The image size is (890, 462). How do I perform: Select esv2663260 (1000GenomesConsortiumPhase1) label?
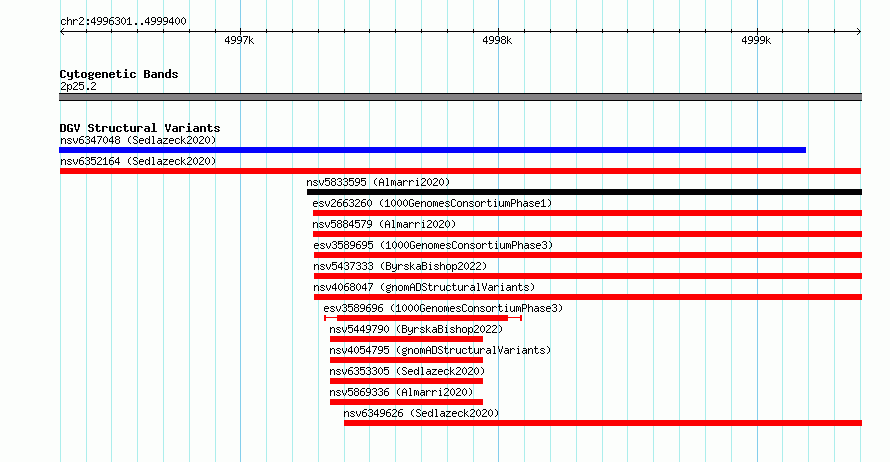[432, 203]
